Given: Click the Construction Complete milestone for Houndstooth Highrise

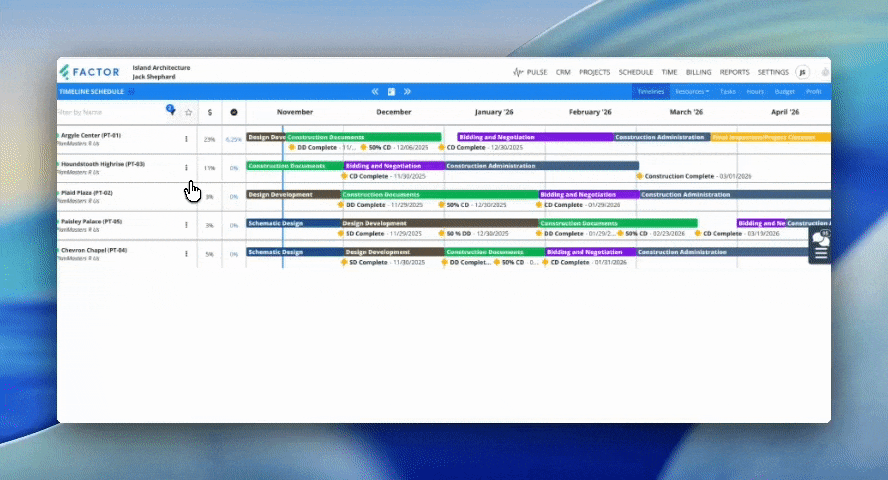Looking at the screenshot, I should (639, 176).
